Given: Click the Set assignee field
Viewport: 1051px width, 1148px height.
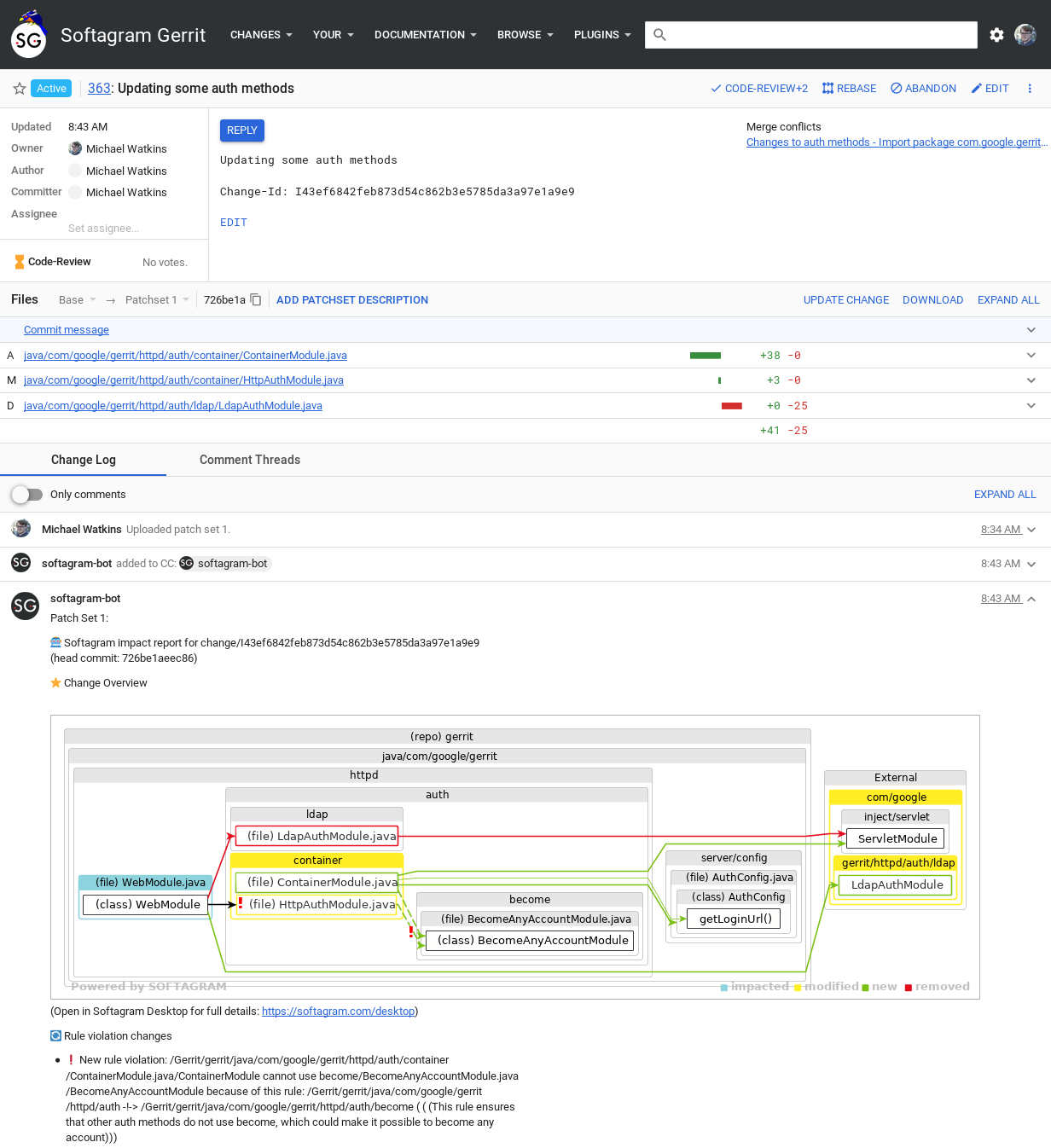Looking at the screenshot, I should pyautogui.click(x=103, y=229).
